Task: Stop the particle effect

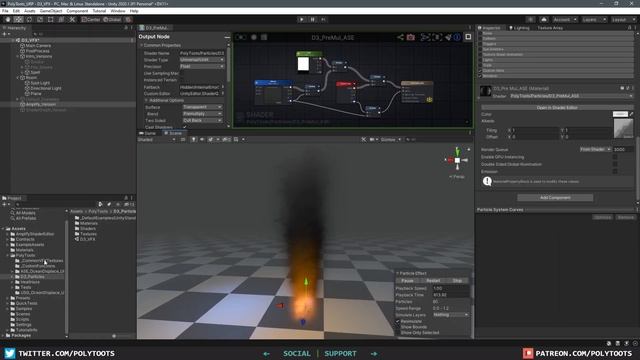Action: pyautogui.click(x=457, y=281)
